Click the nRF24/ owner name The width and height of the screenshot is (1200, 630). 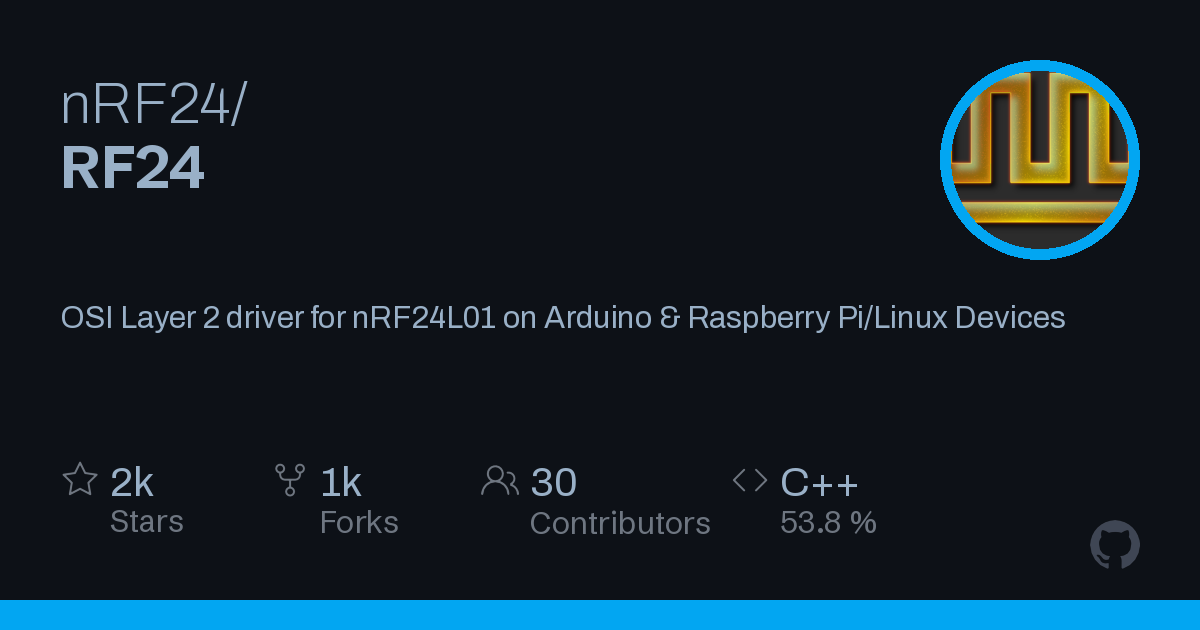[152, 105]
